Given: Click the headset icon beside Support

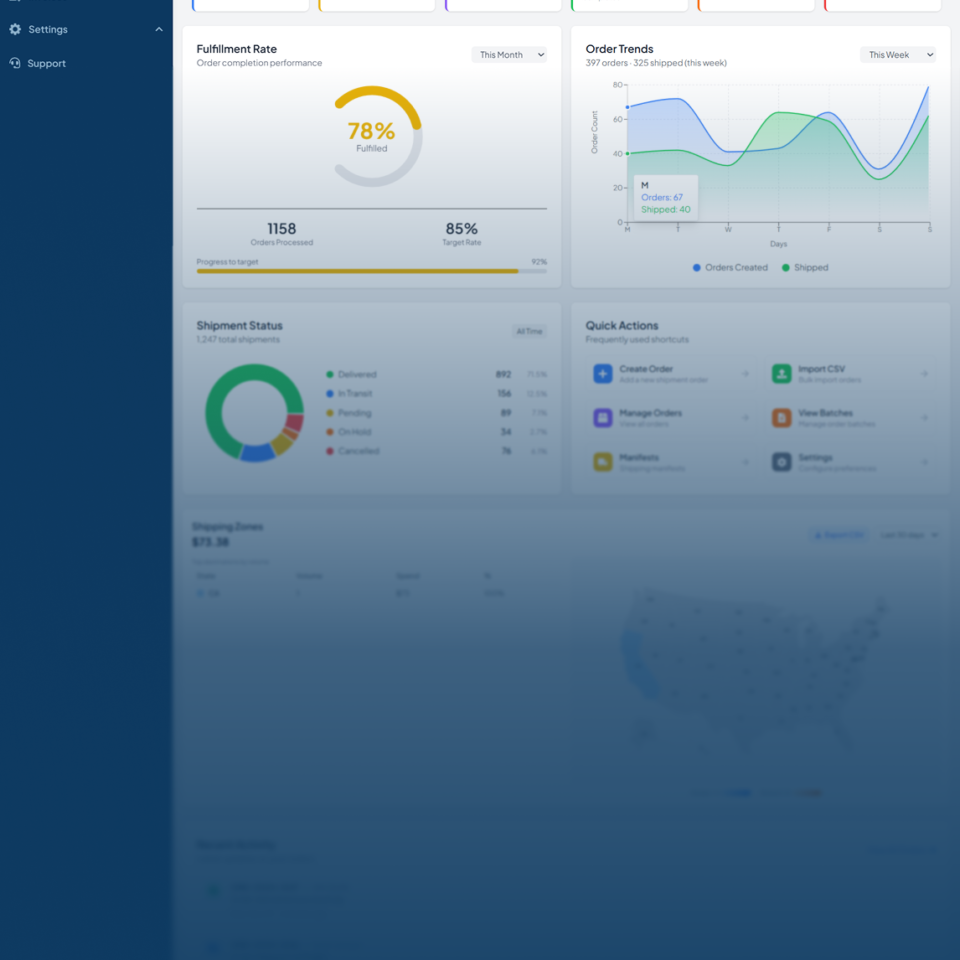Looking at the screenshot, I should pyautogui.click(x=15, y=63).
